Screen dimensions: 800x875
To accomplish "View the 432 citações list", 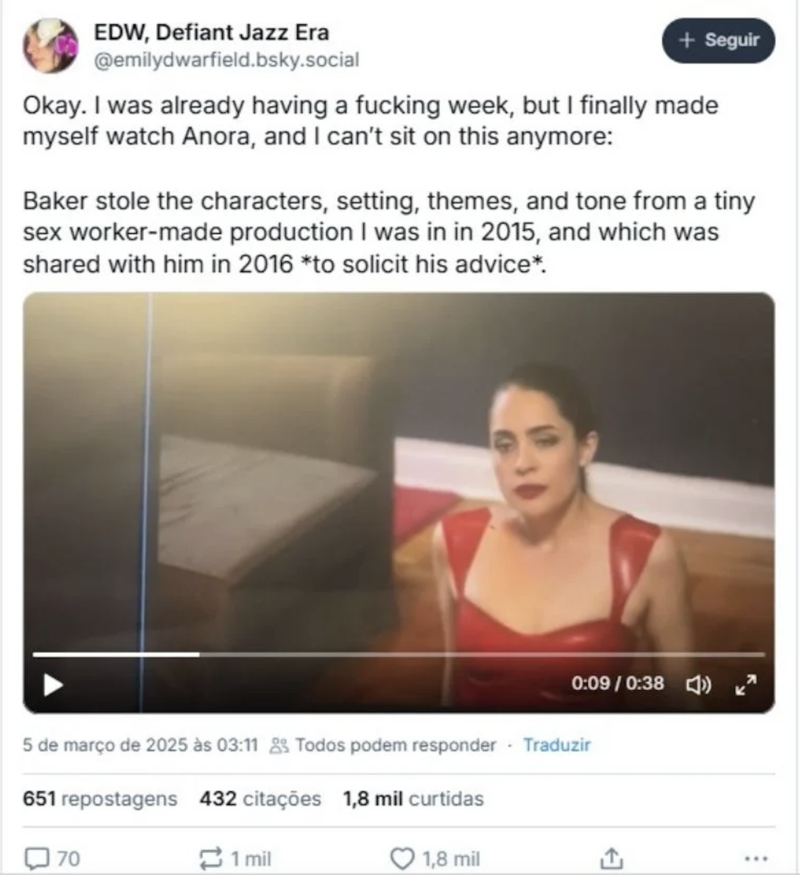I will 260,799.
